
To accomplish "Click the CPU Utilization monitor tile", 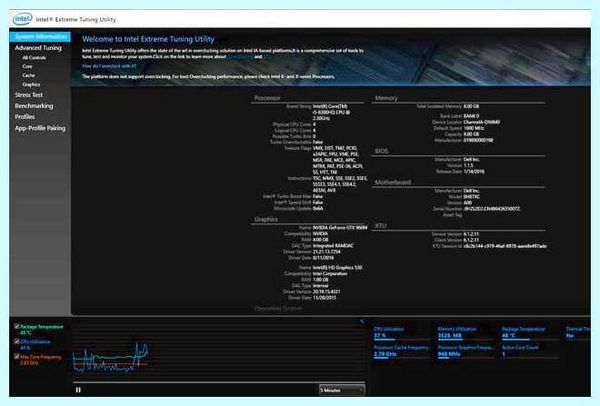I will [402, 332].
